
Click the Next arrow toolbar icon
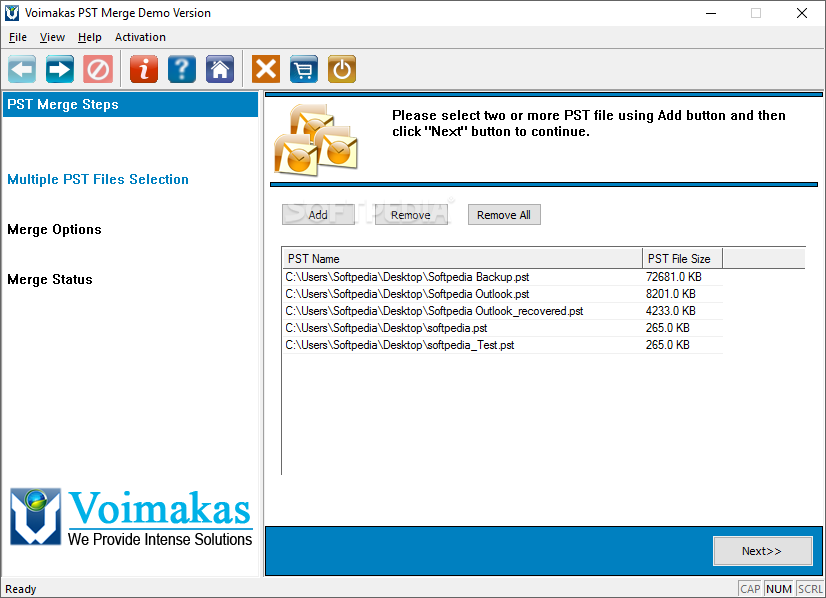point(60,69)
